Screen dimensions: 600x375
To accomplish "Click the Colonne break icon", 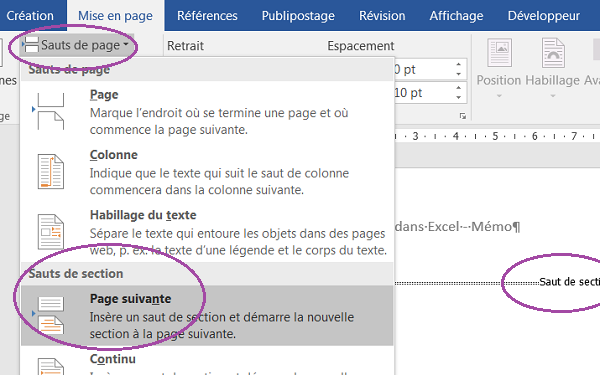I will pos(51,171).
